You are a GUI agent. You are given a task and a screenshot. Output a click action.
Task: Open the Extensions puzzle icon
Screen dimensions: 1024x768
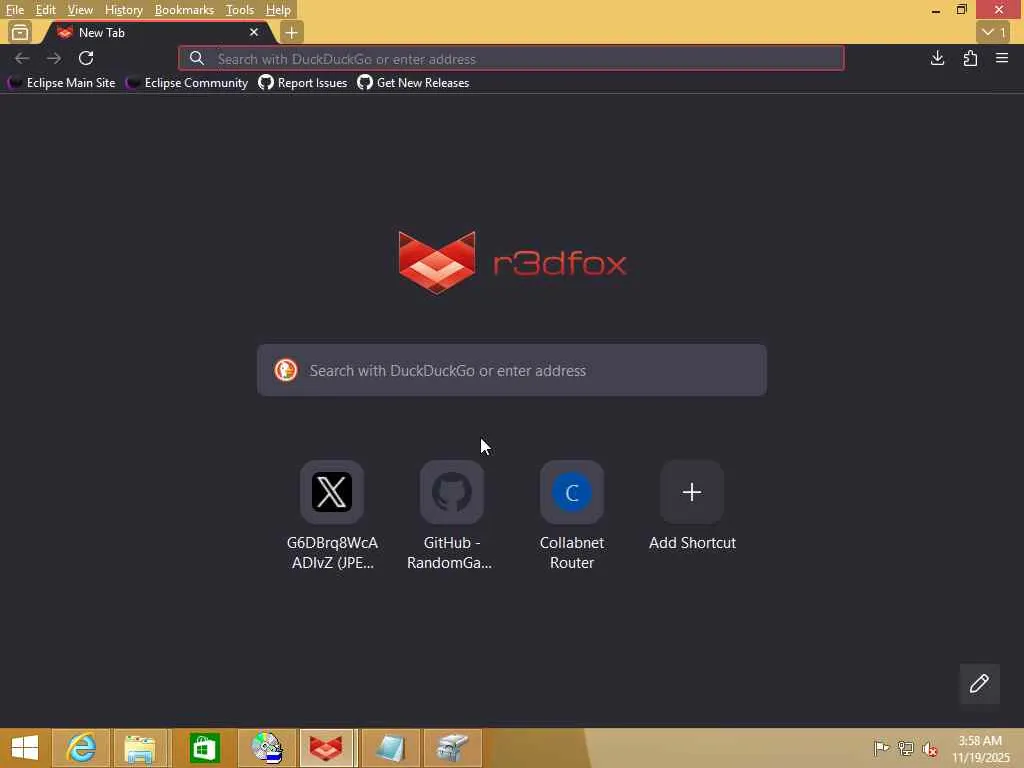[970, 58]
